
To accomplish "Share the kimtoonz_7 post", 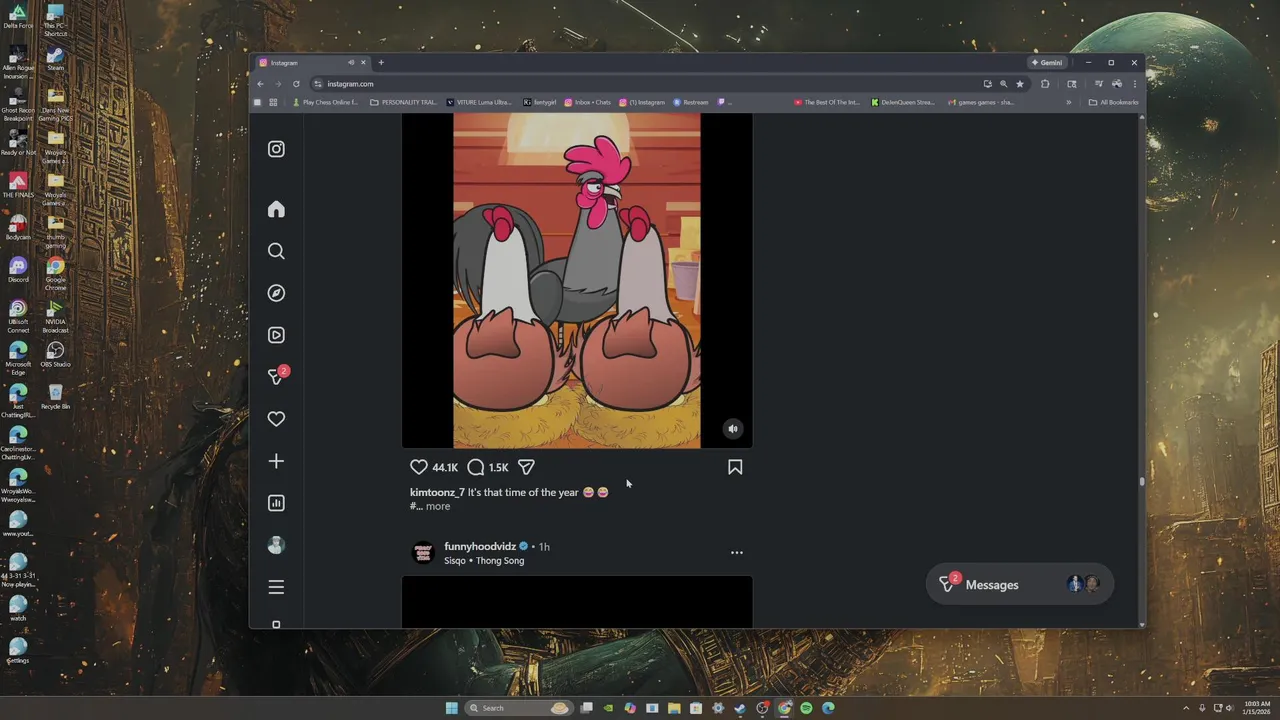I will (x=527, y=467).
